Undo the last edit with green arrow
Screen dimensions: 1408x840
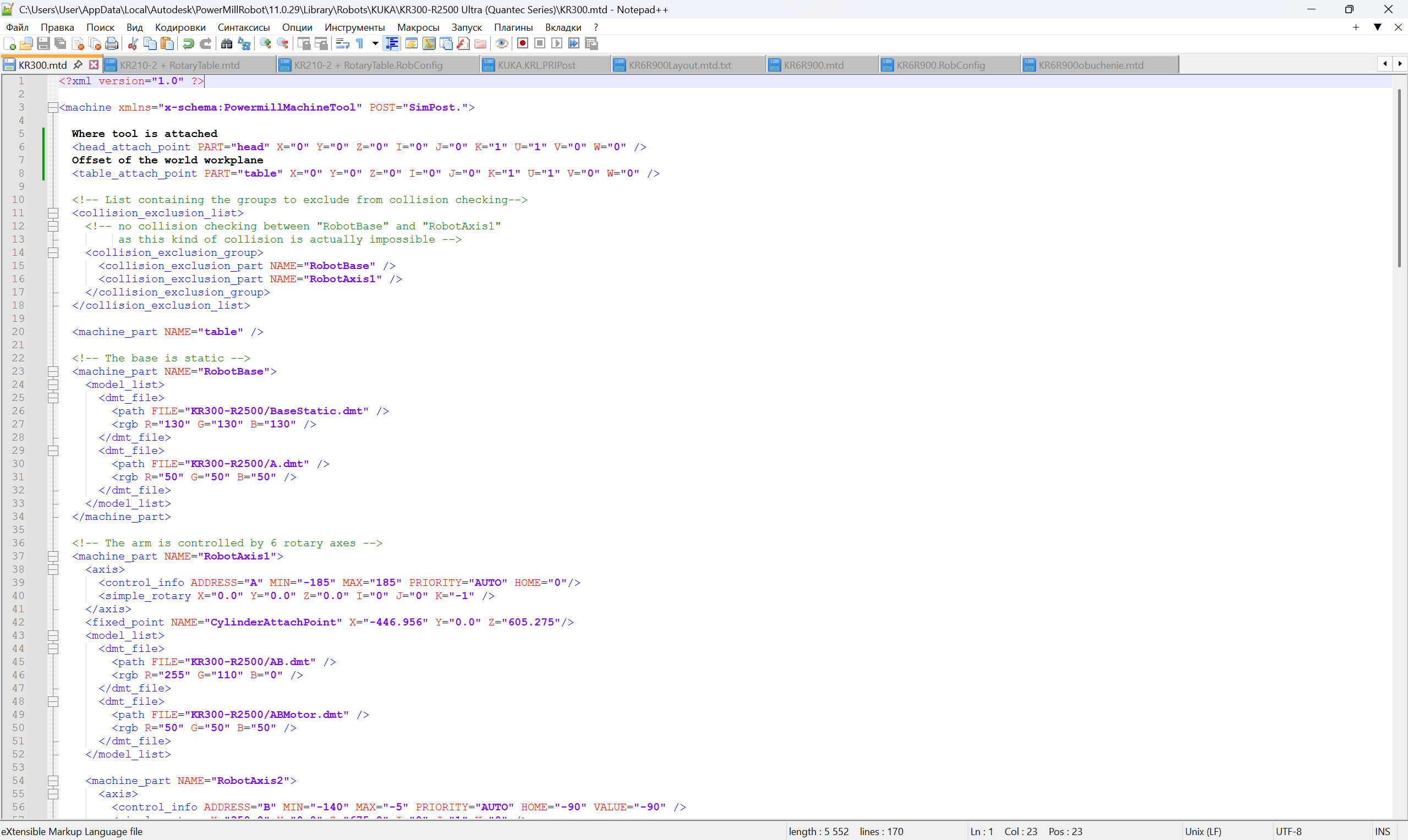pyautogui.click(x=189, y=43)
